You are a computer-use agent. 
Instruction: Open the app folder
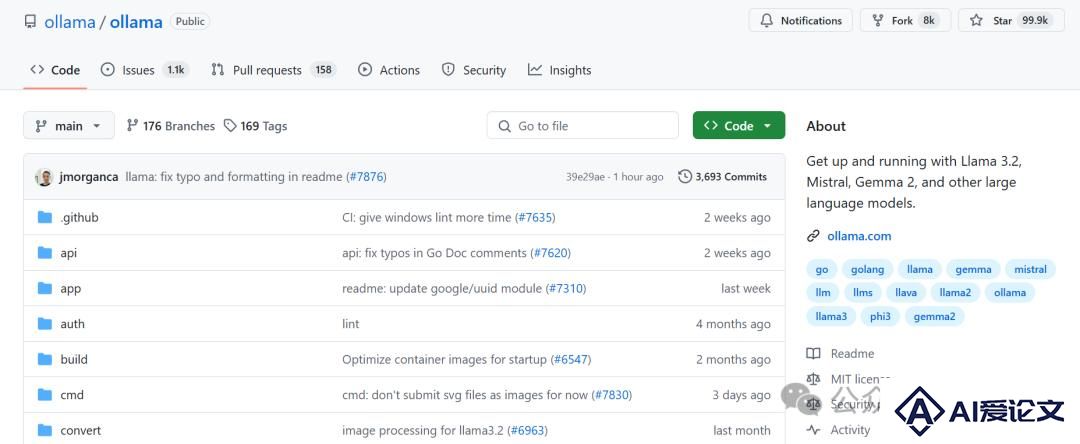(x=70, y=289)
